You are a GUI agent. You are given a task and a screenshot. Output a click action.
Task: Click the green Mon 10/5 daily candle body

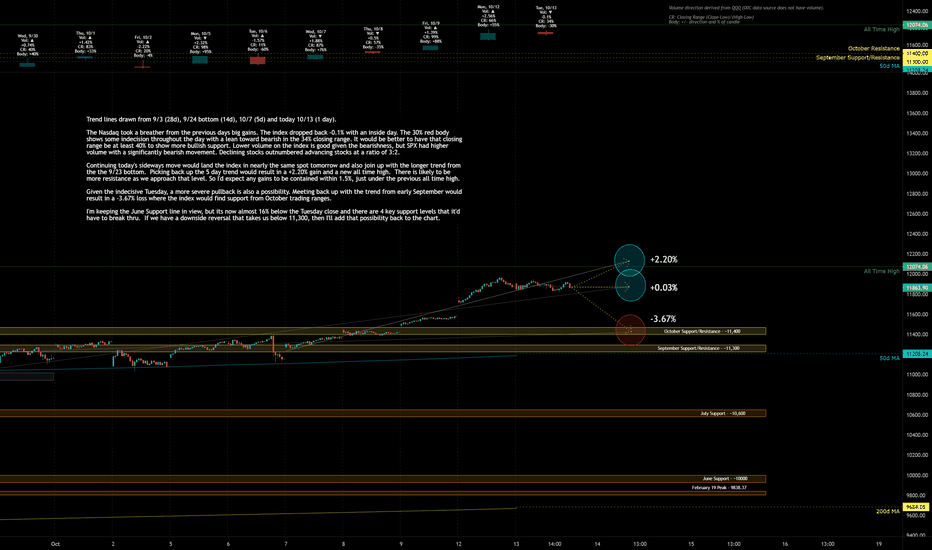200,60
